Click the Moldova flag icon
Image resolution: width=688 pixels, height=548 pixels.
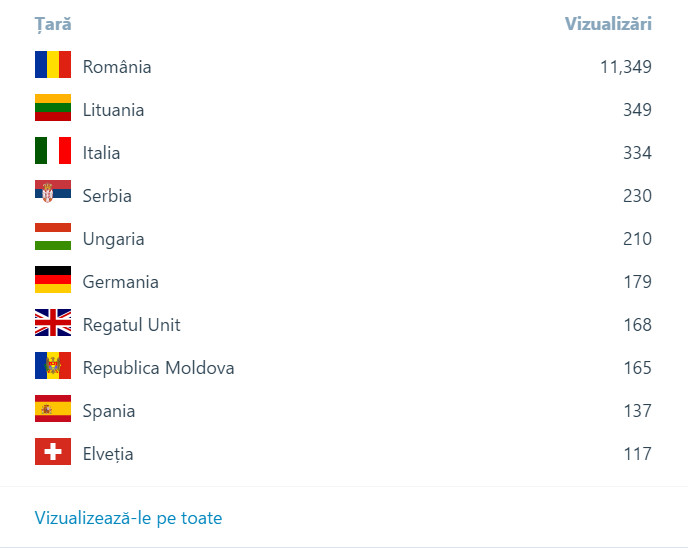tap(53, 367)
